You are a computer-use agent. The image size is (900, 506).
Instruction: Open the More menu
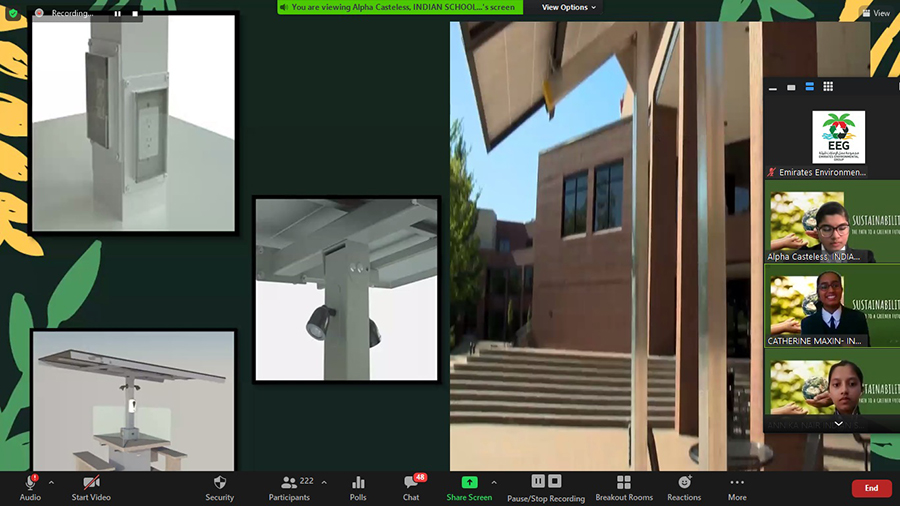point(737,487)
